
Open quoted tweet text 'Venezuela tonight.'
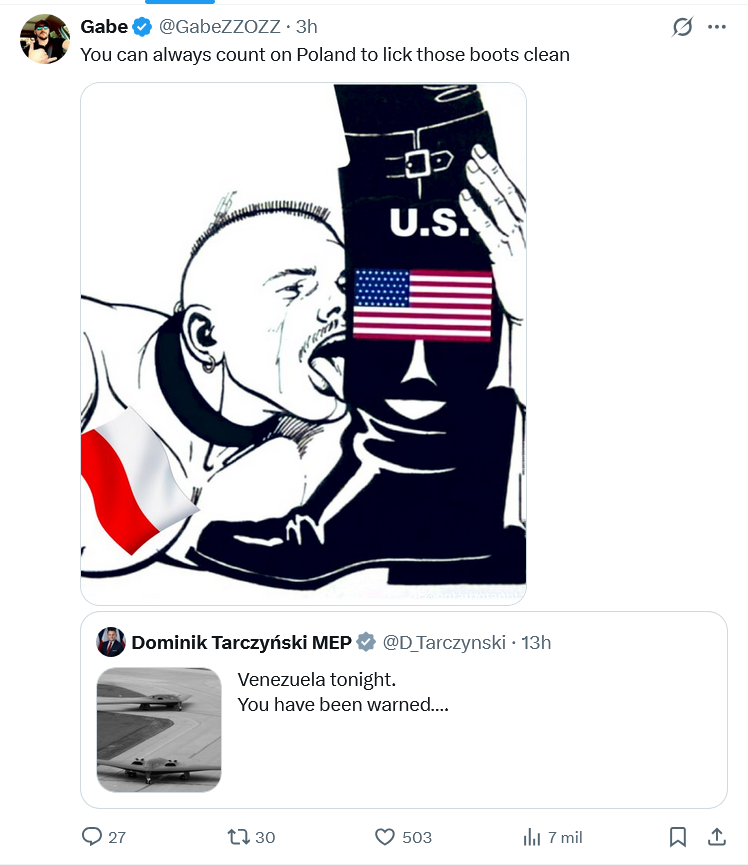[x=317, y=680]
